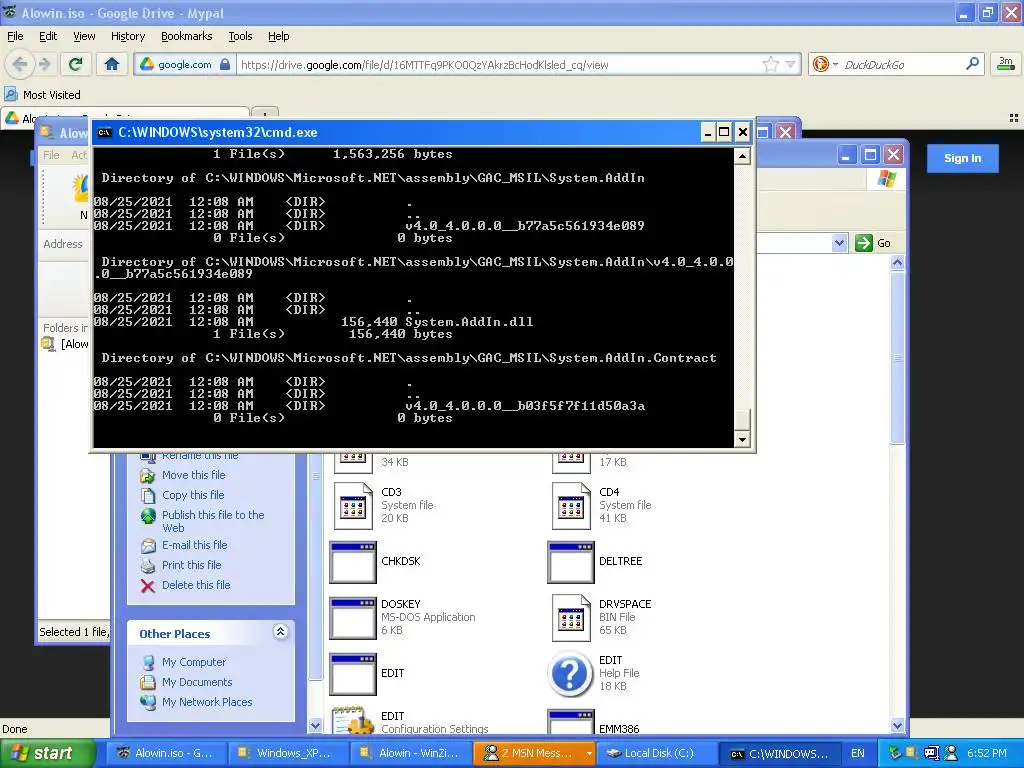Click the lock site identity icon
The height and width of the screenshot is (768, 1024).
(x=225, y=64)
